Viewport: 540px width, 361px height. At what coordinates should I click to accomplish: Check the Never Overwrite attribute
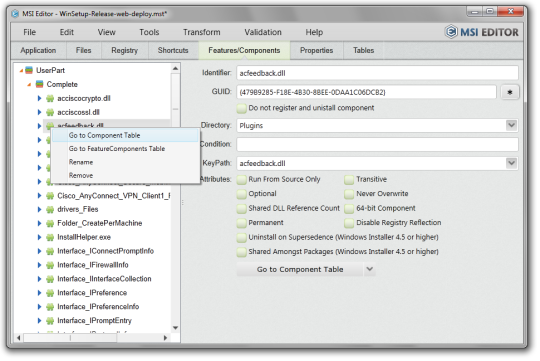click(349, 194)
